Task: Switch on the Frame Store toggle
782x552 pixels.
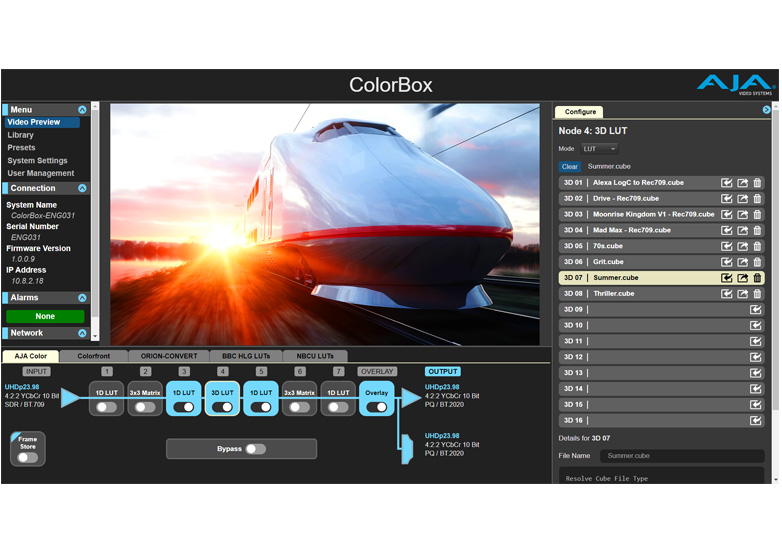Action: click(27, 458)
